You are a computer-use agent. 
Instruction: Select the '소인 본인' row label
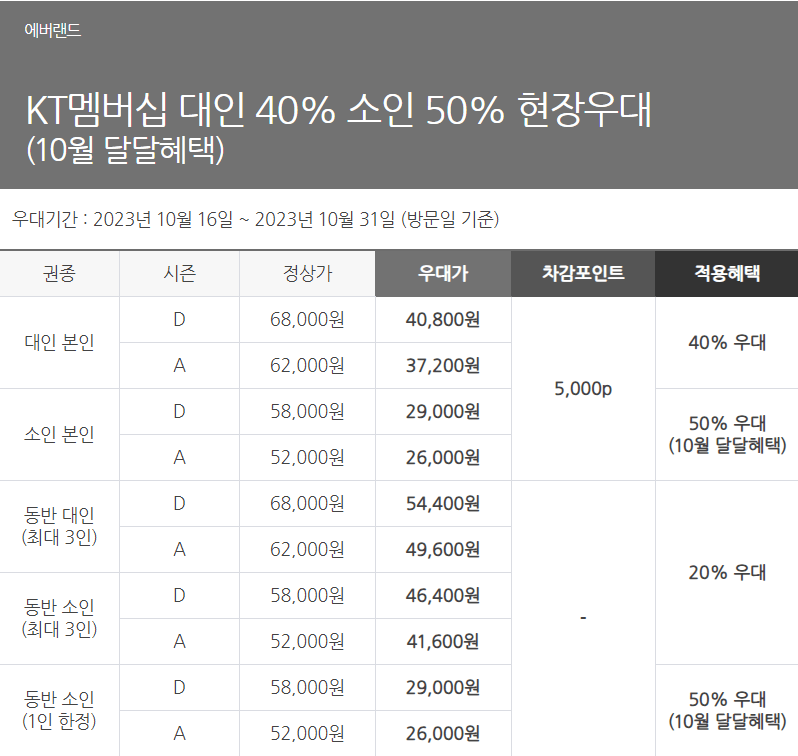(x=60, y=434)
